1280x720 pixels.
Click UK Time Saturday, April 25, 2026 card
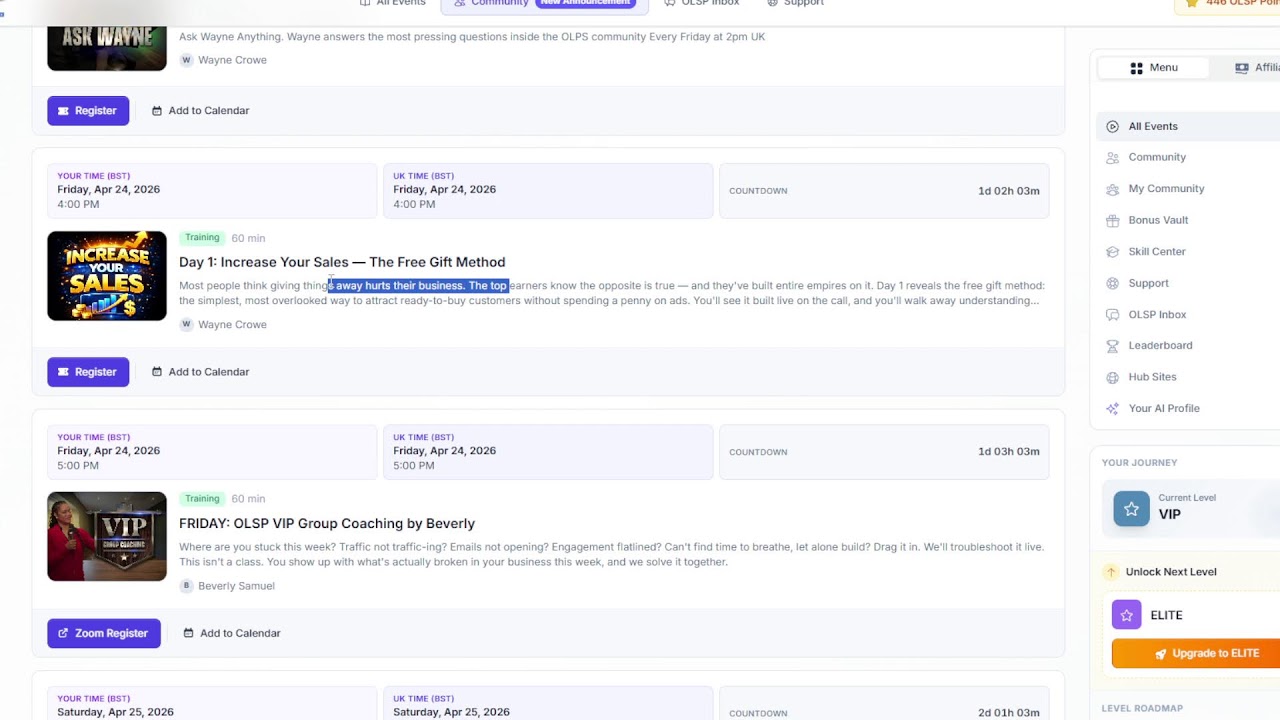point(548,704)
